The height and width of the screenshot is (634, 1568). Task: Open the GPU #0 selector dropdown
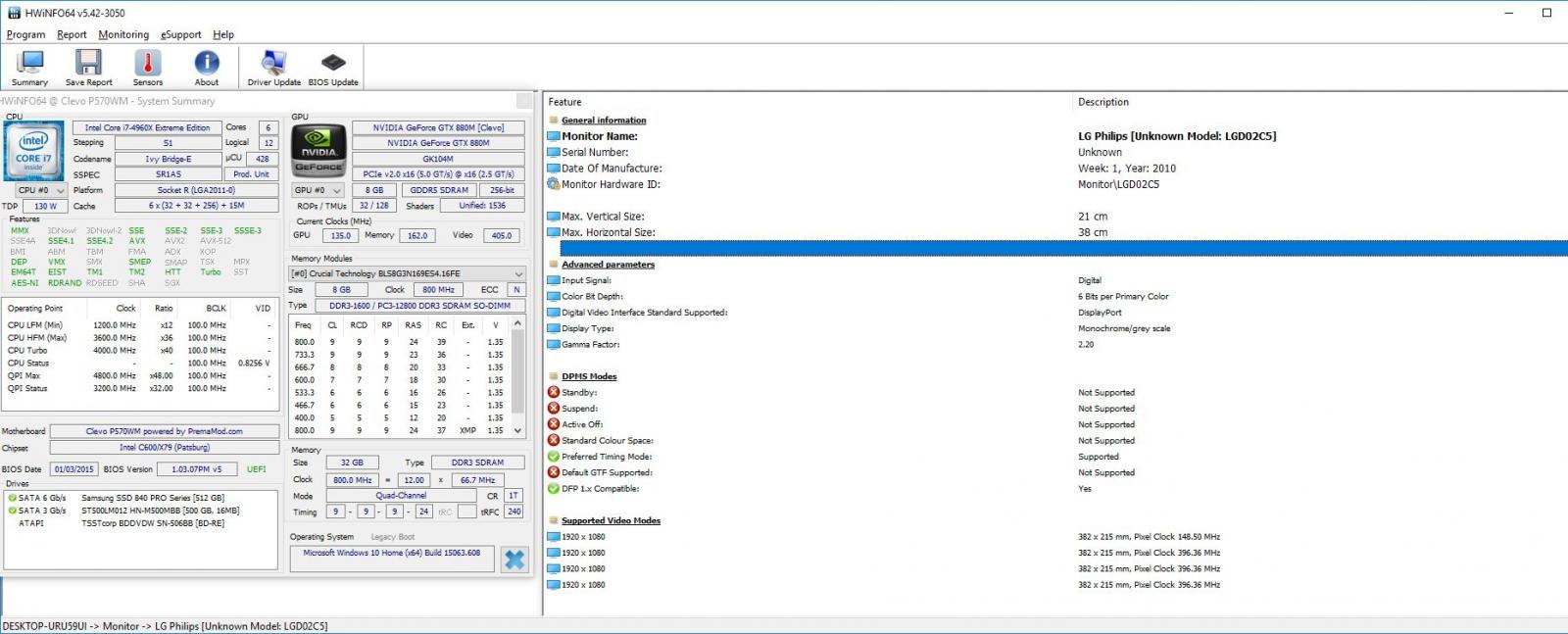point(318,190)
